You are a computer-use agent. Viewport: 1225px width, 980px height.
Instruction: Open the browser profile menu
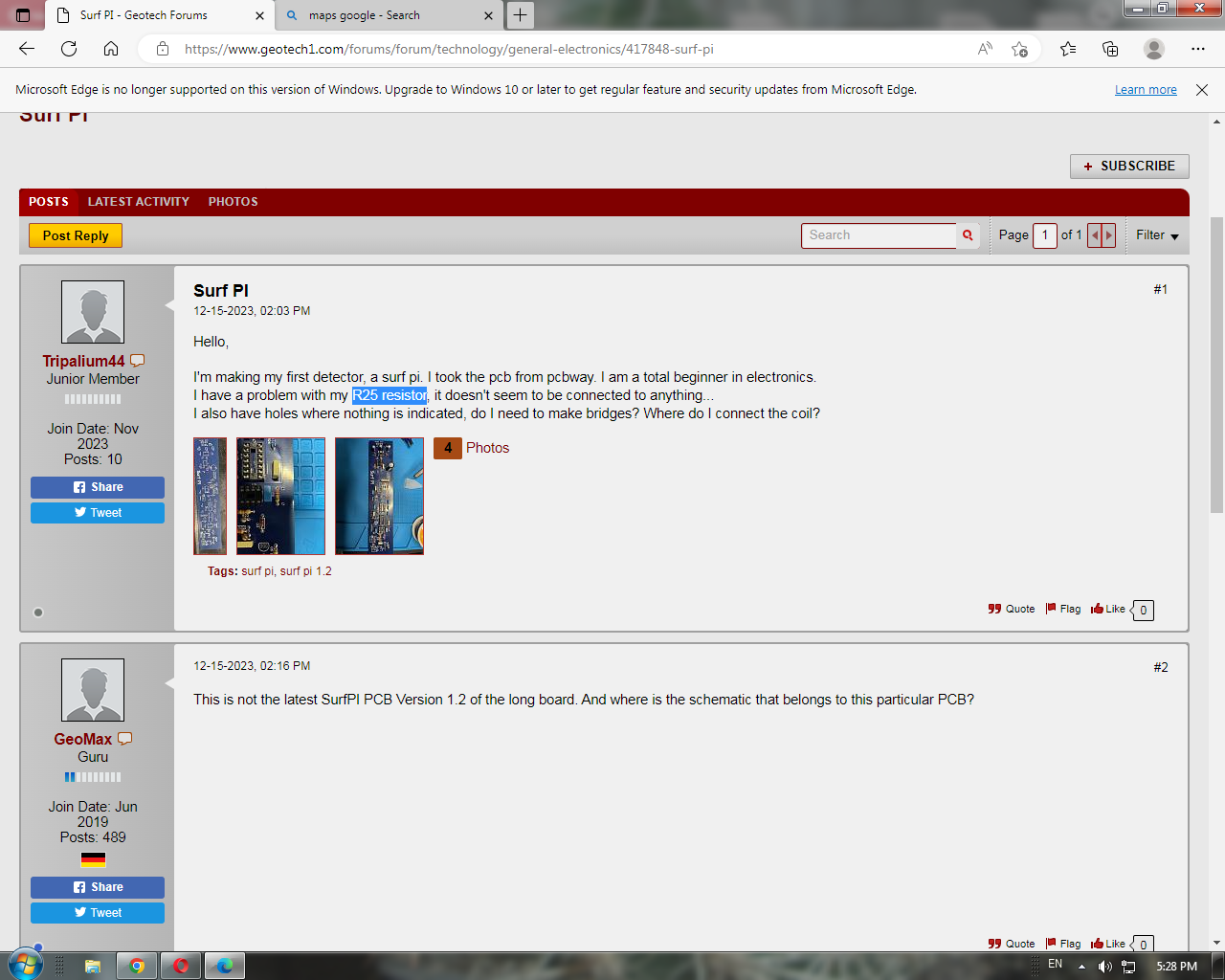pos(1154,49)
